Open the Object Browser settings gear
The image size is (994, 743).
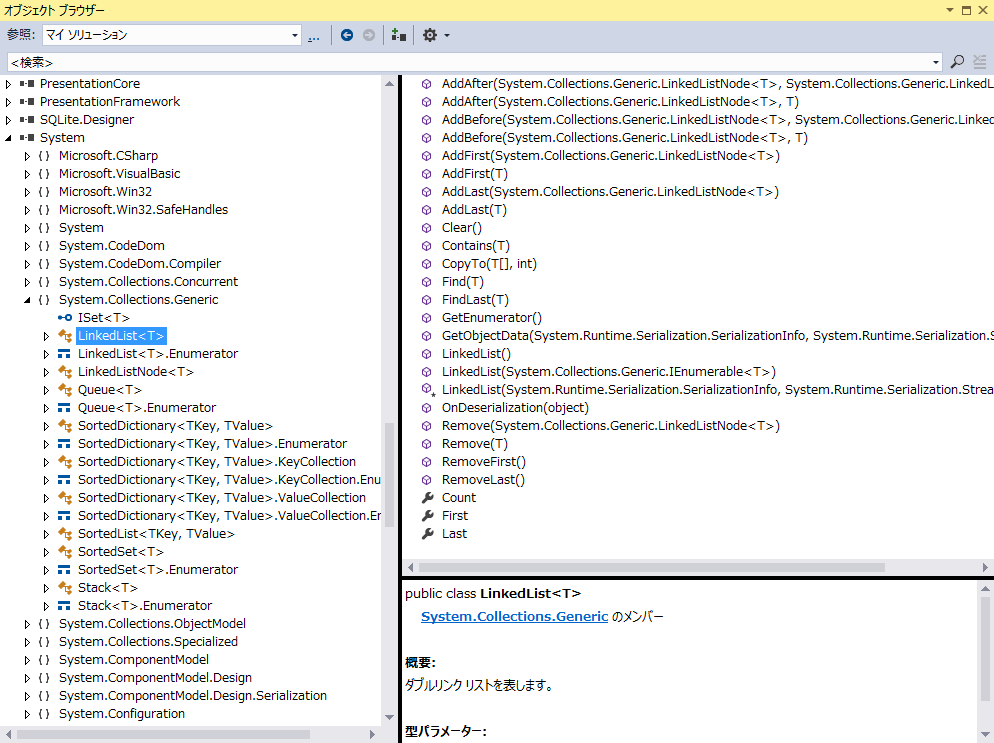[430, 36]
